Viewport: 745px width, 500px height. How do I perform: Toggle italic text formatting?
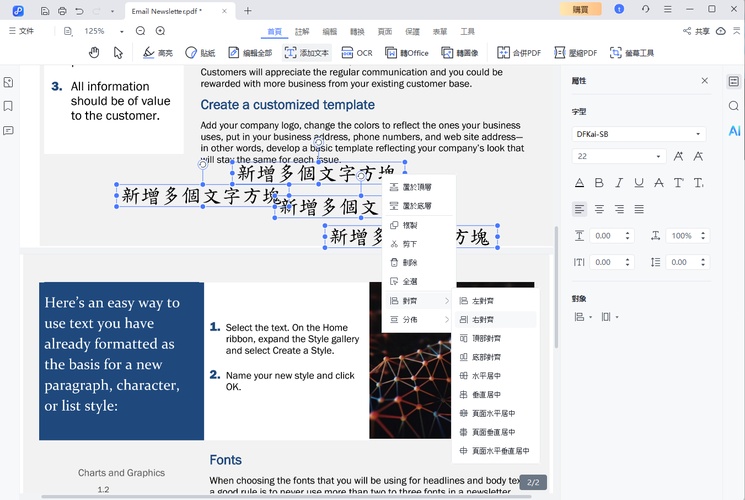click(619, 183)
